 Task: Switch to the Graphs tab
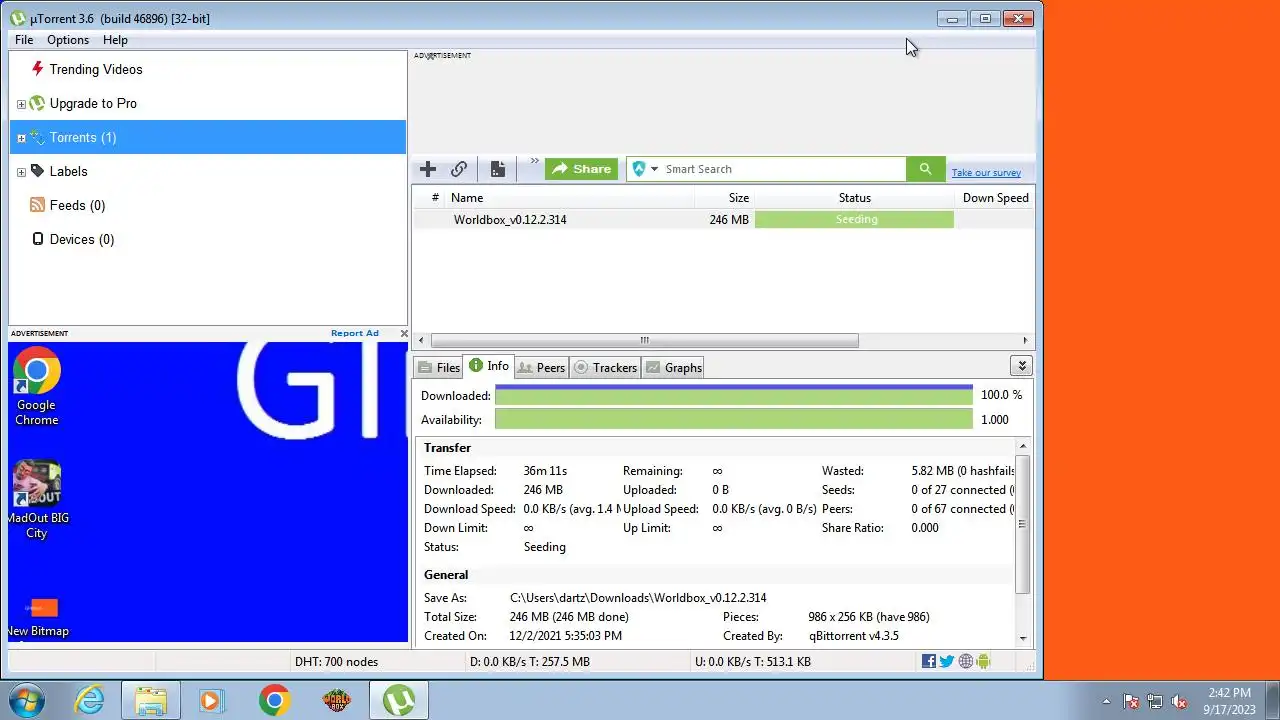coord(673,368)
